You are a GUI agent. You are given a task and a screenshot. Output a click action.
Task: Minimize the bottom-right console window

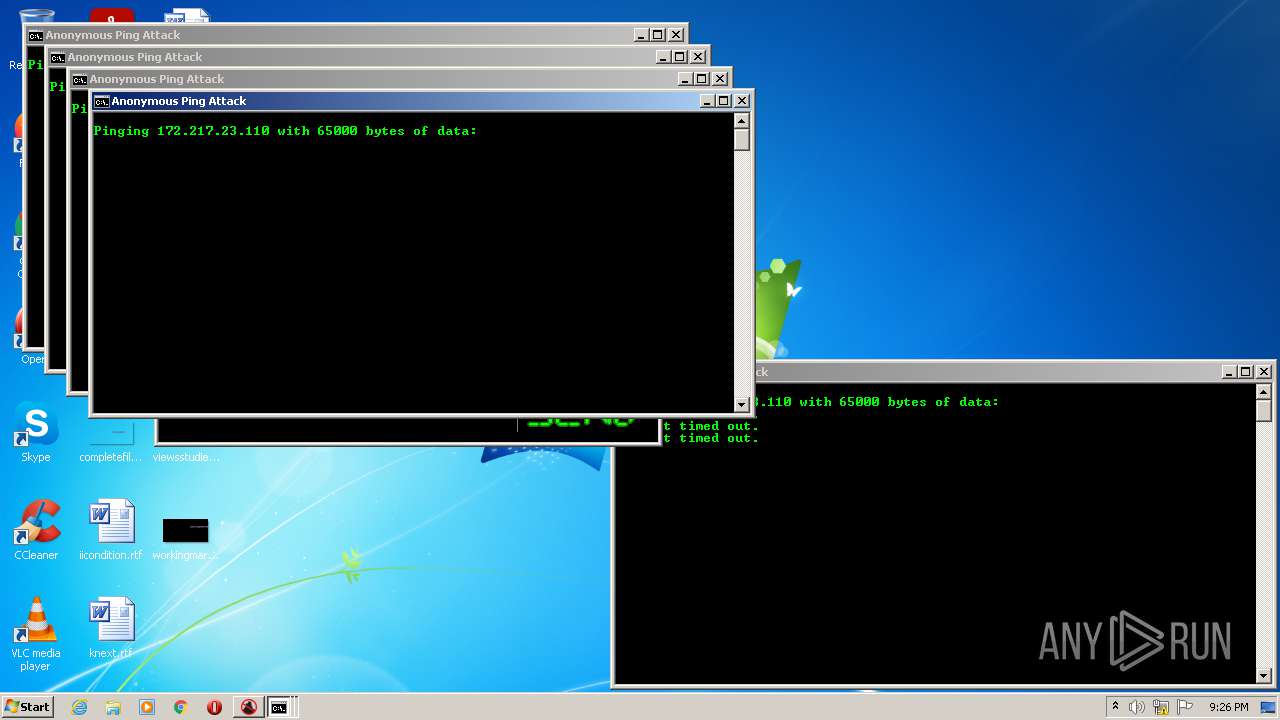(1229, 372)
